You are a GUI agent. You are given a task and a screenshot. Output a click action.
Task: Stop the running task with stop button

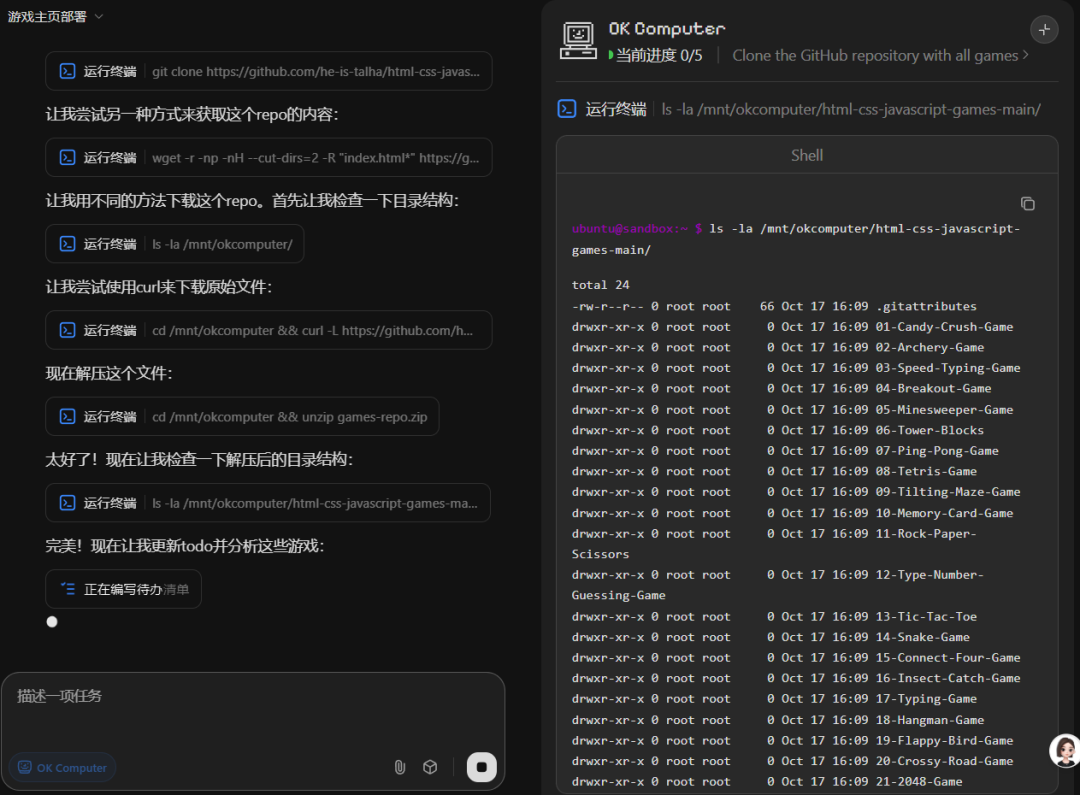click(x=481, y=767)
